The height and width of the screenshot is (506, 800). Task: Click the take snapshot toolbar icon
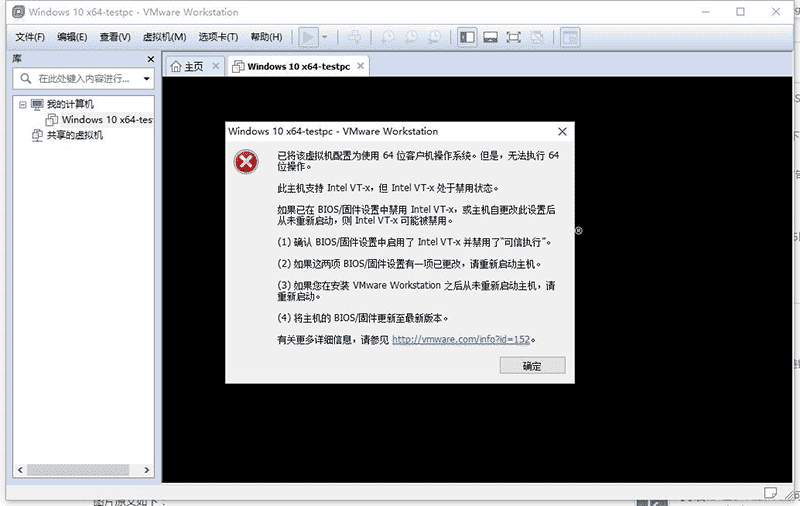click(x=388, y=37)
